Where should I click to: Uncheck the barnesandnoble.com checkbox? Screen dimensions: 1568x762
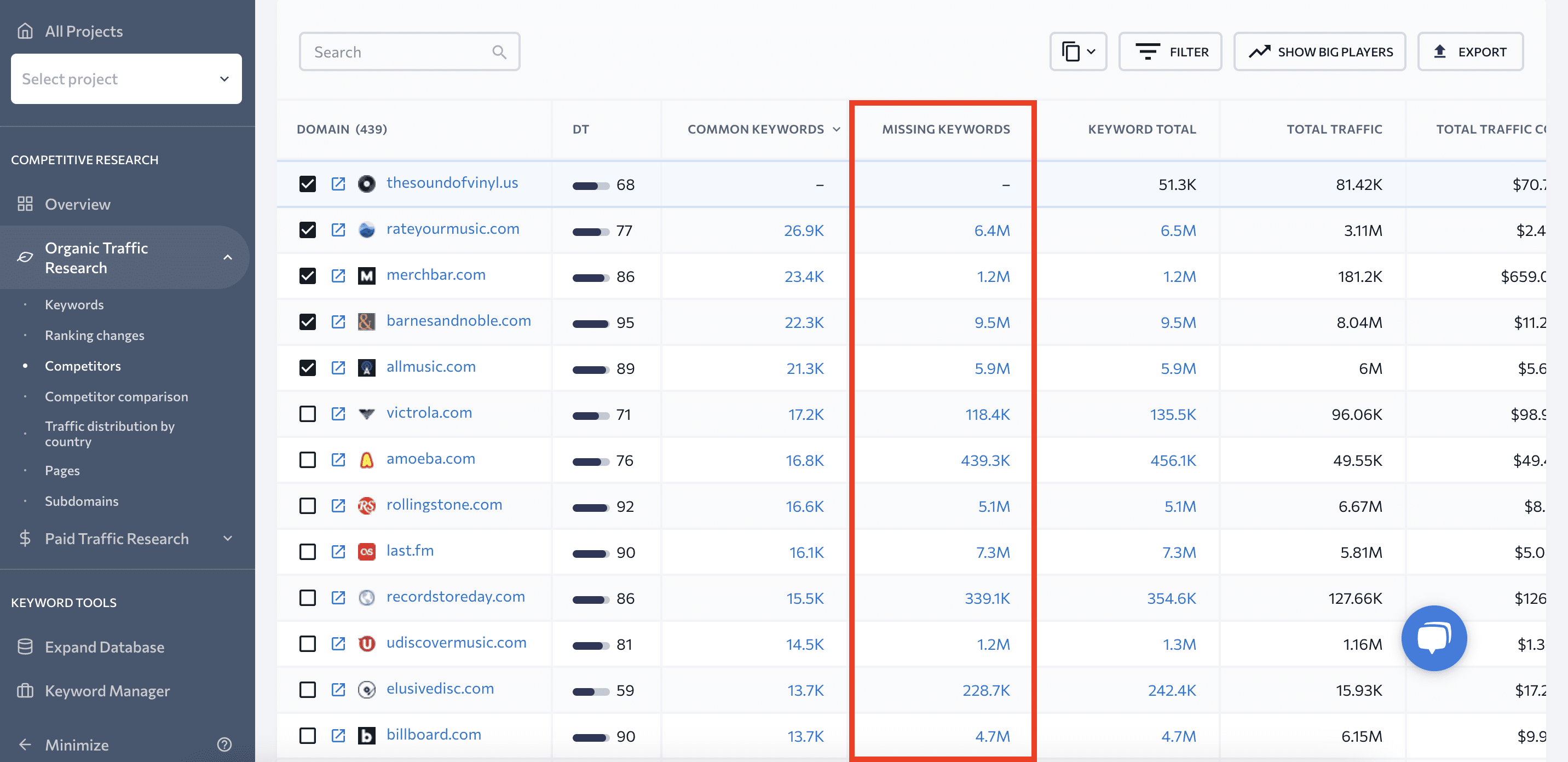coord(308,322)
